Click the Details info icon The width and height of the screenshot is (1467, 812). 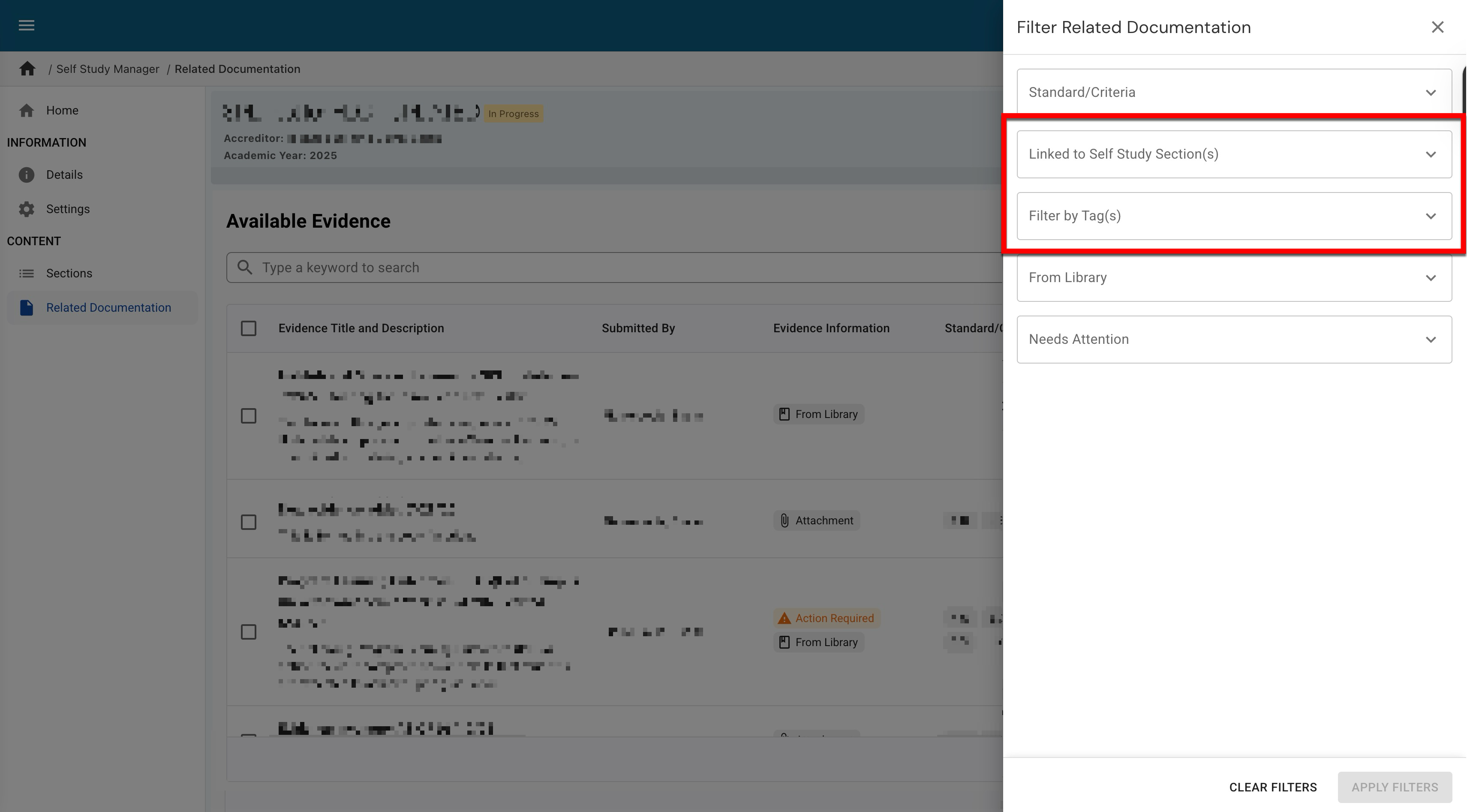click(x=26, y=175)
